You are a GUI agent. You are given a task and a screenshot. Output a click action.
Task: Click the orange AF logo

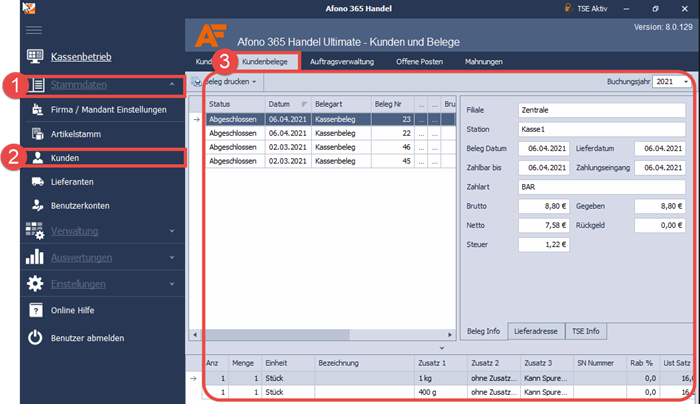pyautogui.click(x=210, y=36)
